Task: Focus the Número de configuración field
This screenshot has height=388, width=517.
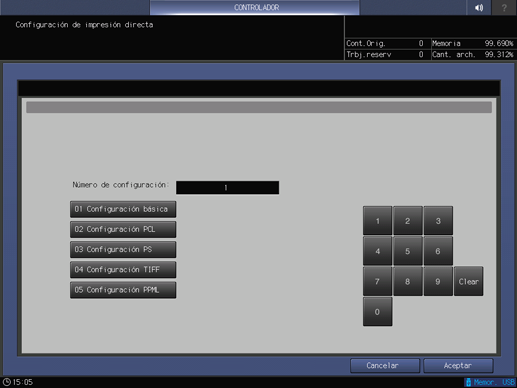Action: (227, 188)
